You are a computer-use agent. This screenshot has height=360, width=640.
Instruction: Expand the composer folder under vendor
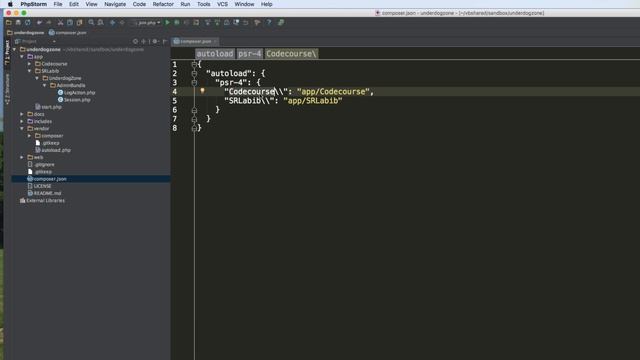[29, 136]
